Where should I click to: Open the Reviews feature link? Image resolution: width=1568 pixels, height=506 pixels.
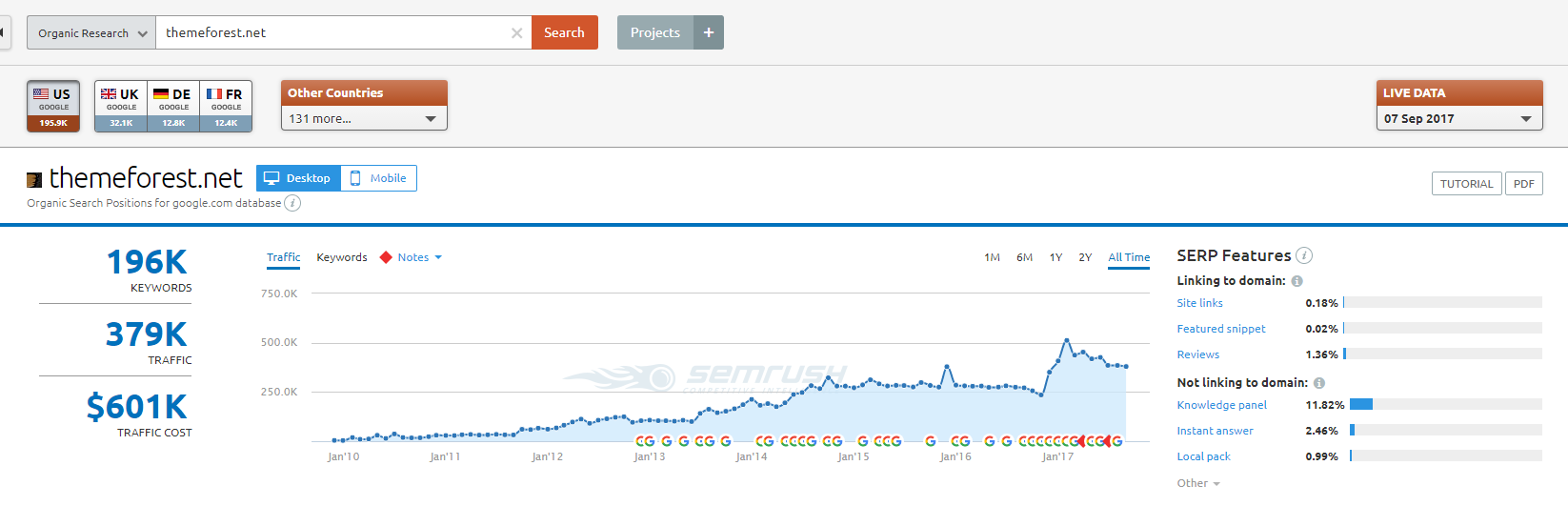(1197, 354)
